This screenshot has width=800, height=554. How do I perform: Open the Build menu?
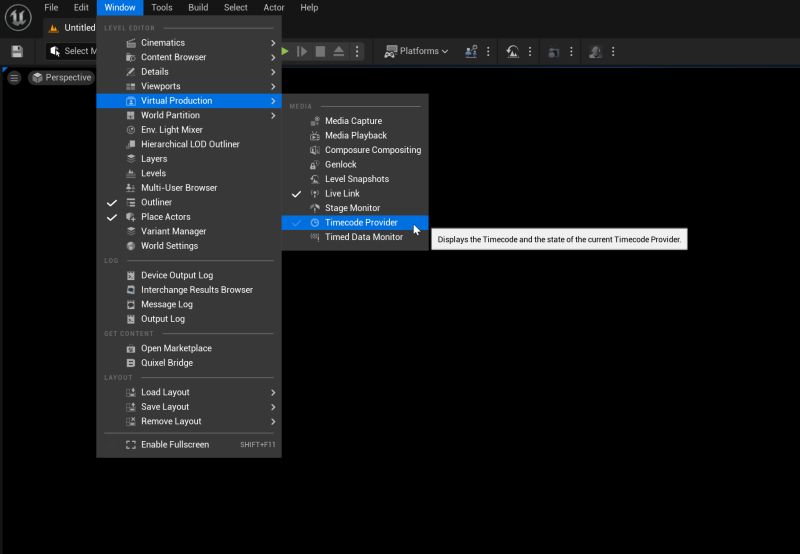tap(198, 8)
